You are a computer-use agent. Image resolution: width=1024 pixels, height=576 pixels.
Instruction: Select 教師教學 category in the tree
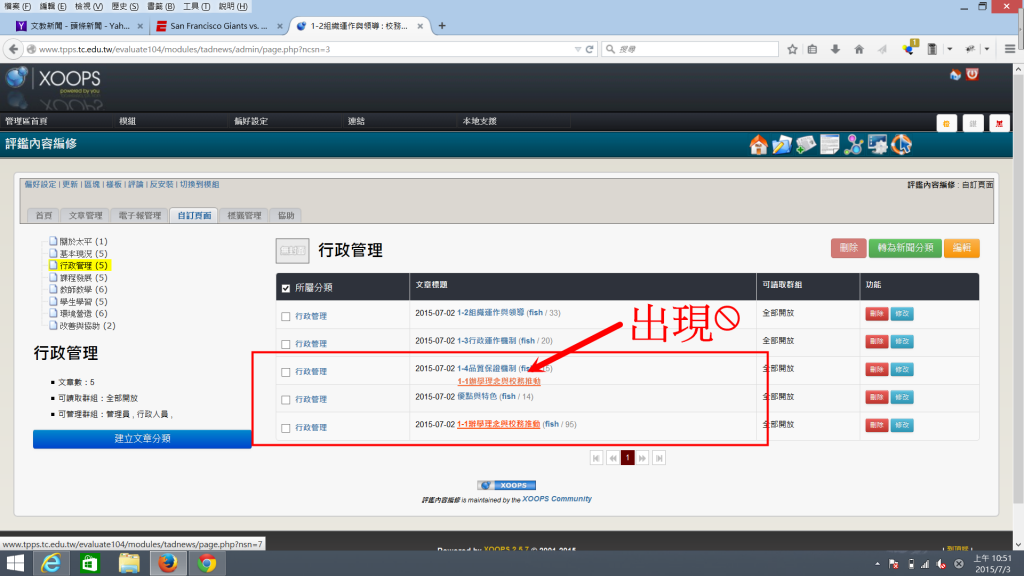pyautogui.click(x=78, y=290)
